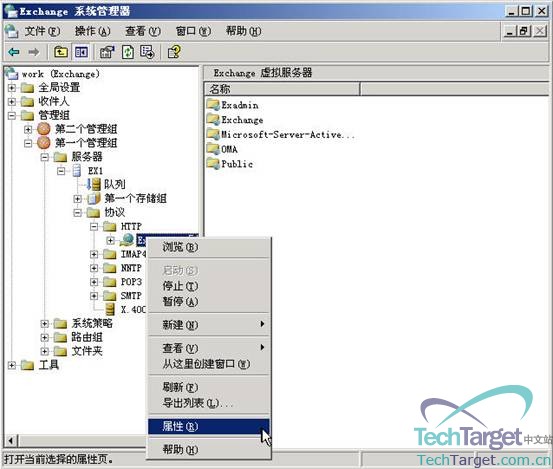553x469 pixels.
Task: Collapse the 协议 node
Action: pyautogui.click(x=78, y=213)
